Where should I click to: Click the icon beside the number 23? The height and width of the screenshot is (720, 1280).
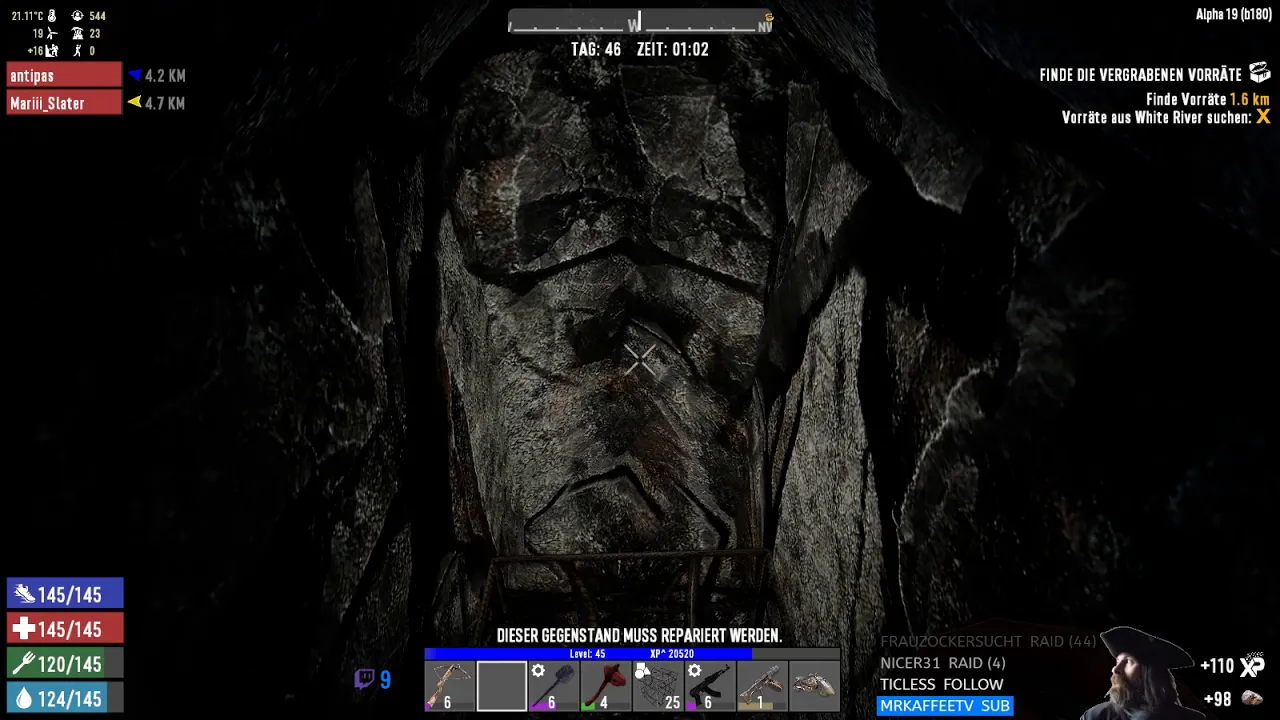[x=77, y=33]
